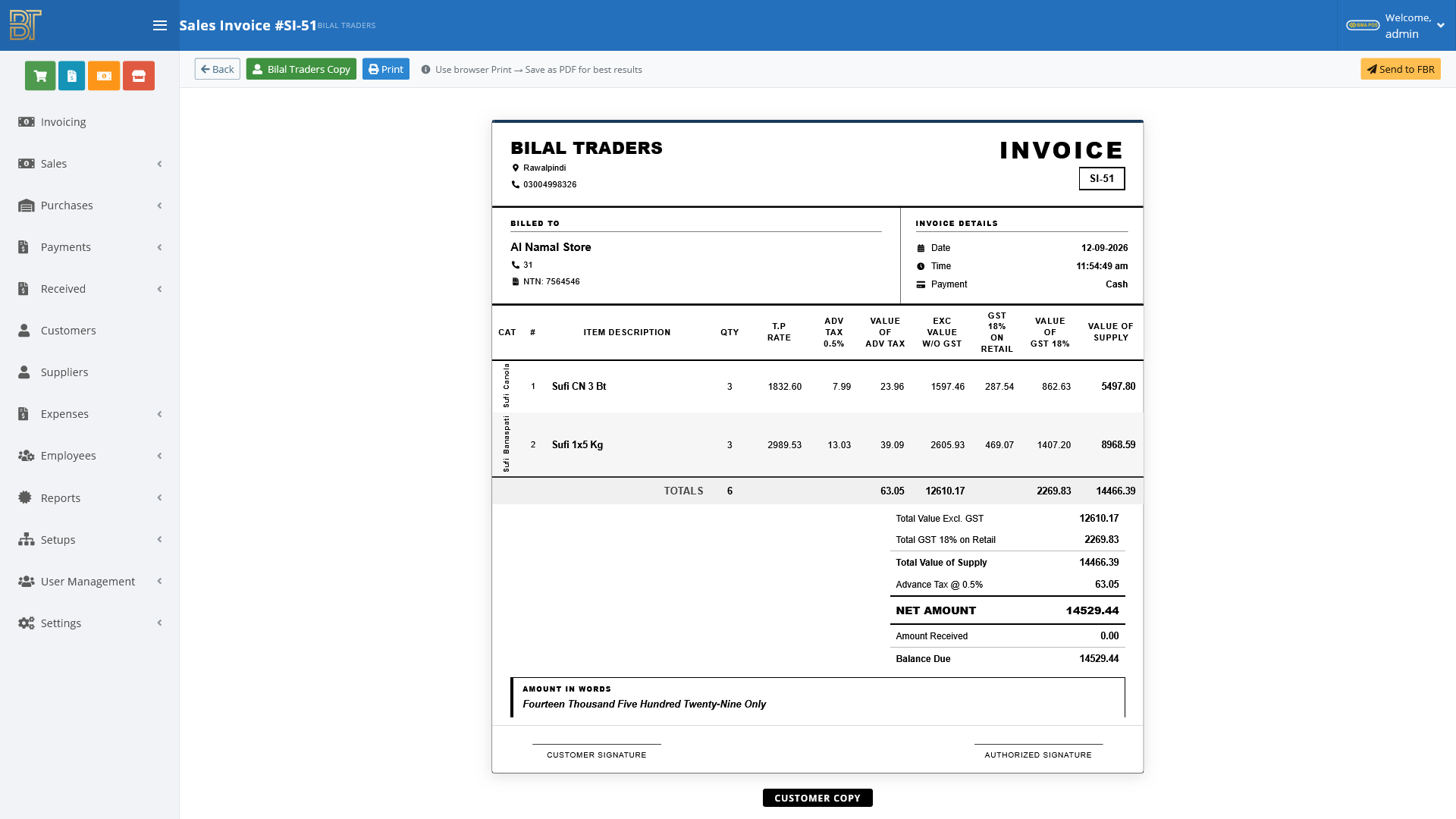
Task: Open the orange cash shortcut
Action: point(104,76)
